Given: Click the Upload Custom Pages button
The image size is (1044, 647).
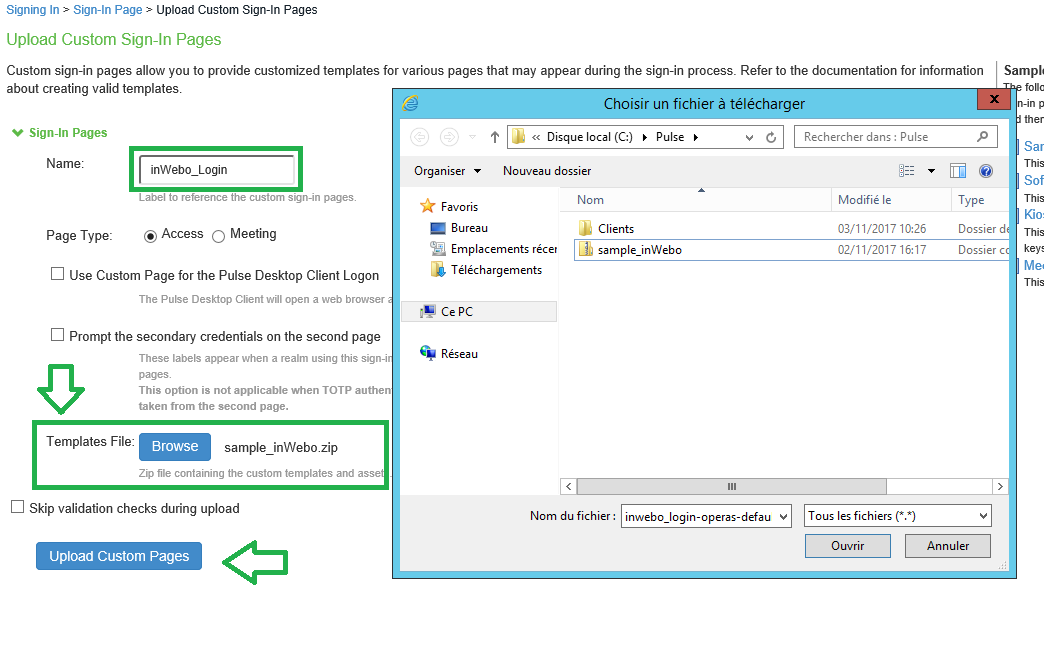Looking at the screenshot, I should (119, 556).
